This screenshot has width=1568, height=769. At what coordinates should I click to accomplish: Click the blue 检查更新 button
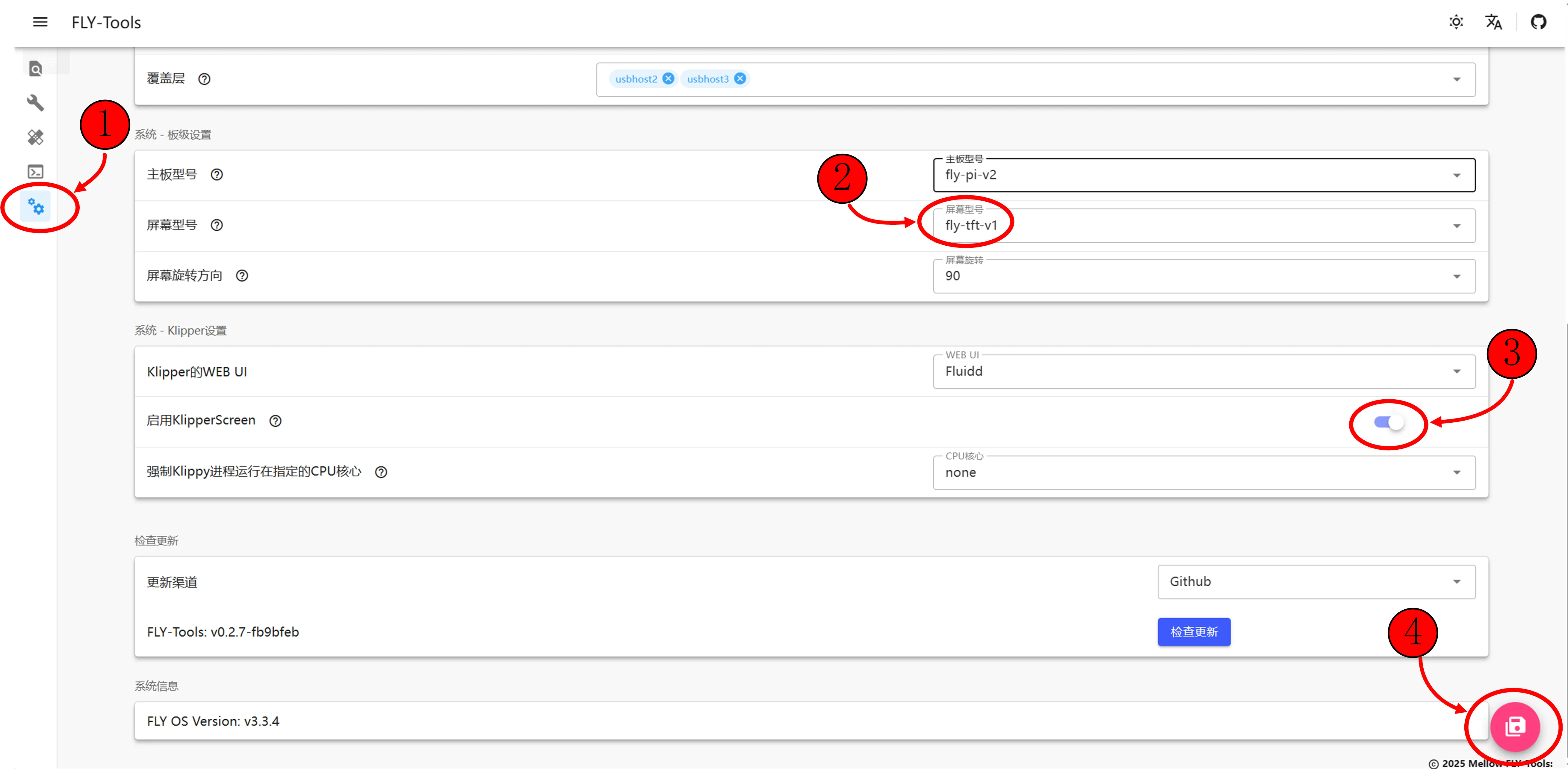click(1194, 632)
